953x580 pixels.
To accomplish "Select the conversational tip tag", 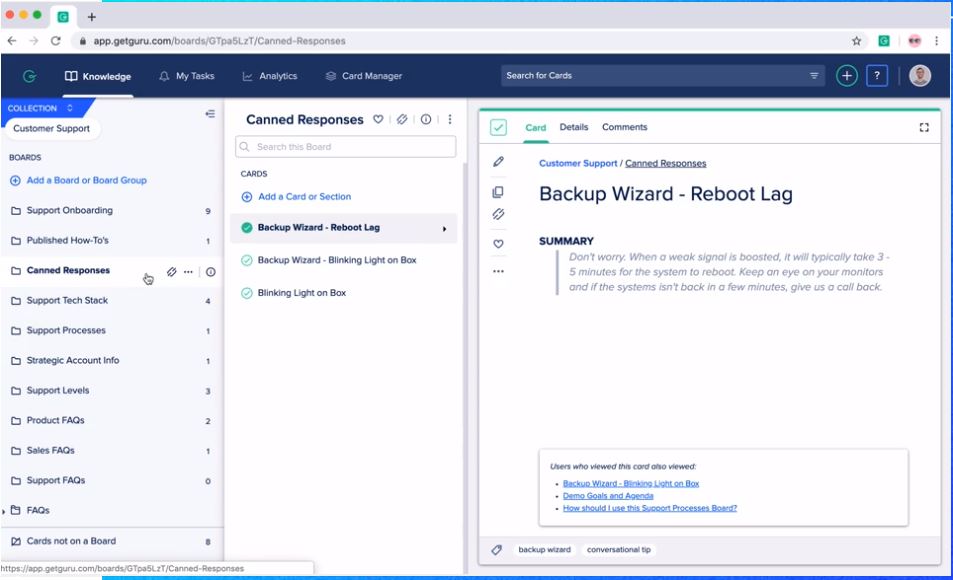I will point(619,550).
